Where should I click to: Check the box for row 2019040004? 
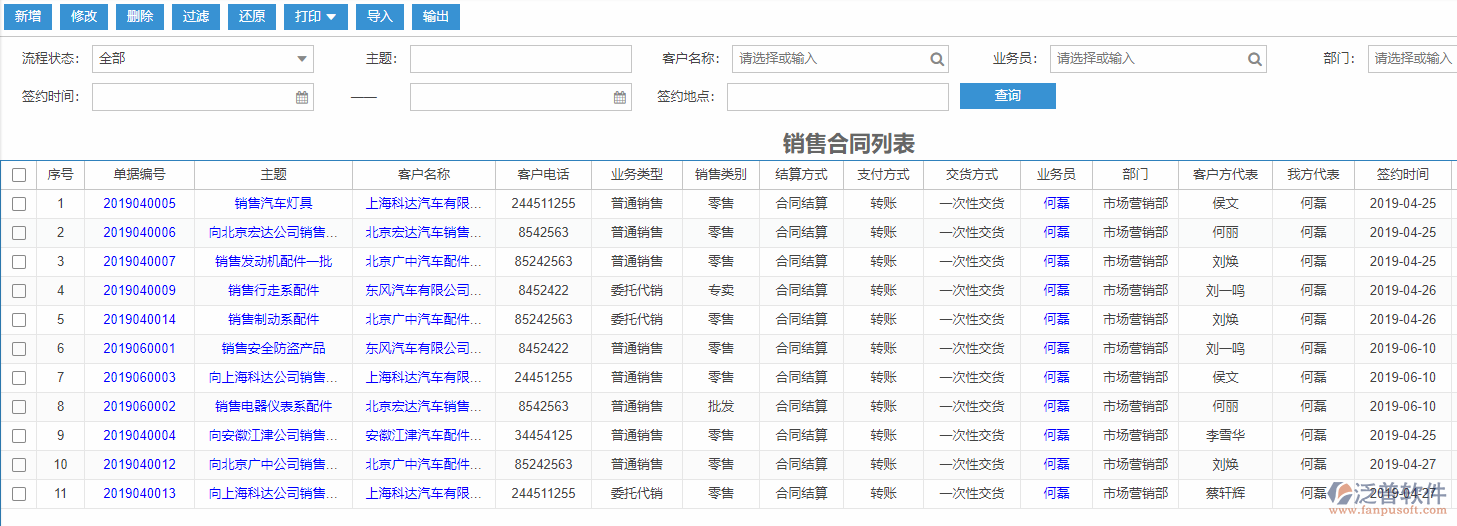click(19, 436)
